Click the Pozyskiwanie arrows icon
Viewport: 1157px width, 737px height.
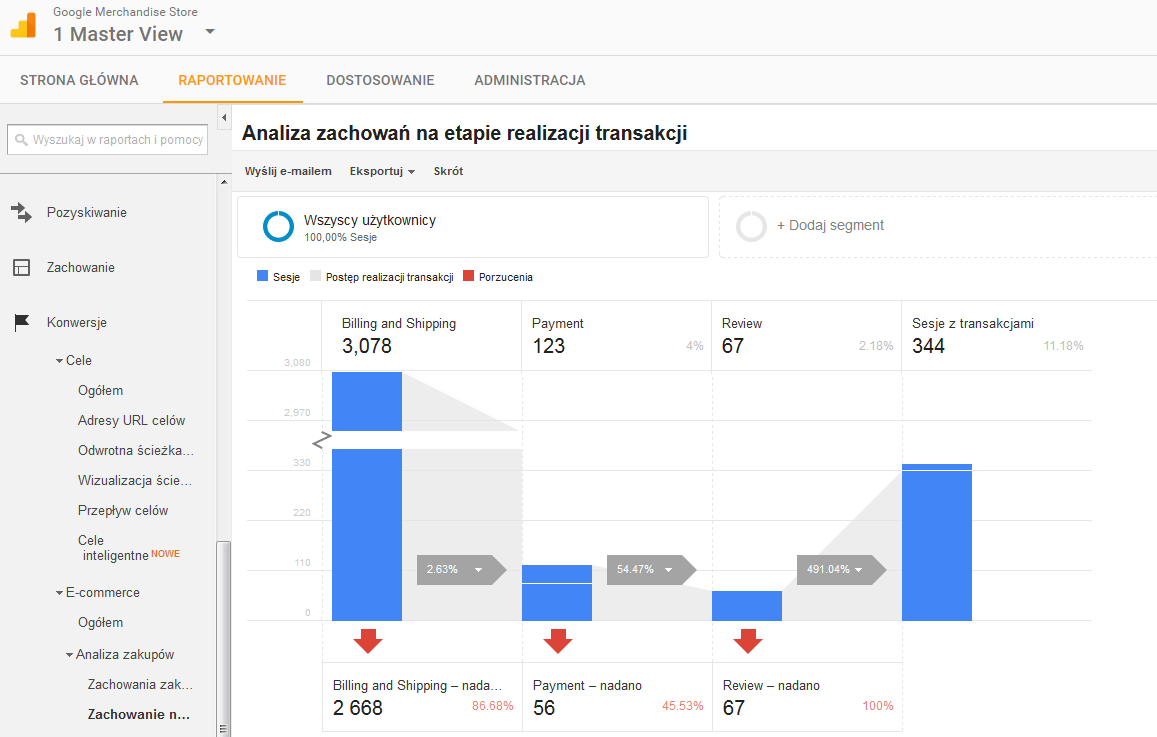(21, 212)
